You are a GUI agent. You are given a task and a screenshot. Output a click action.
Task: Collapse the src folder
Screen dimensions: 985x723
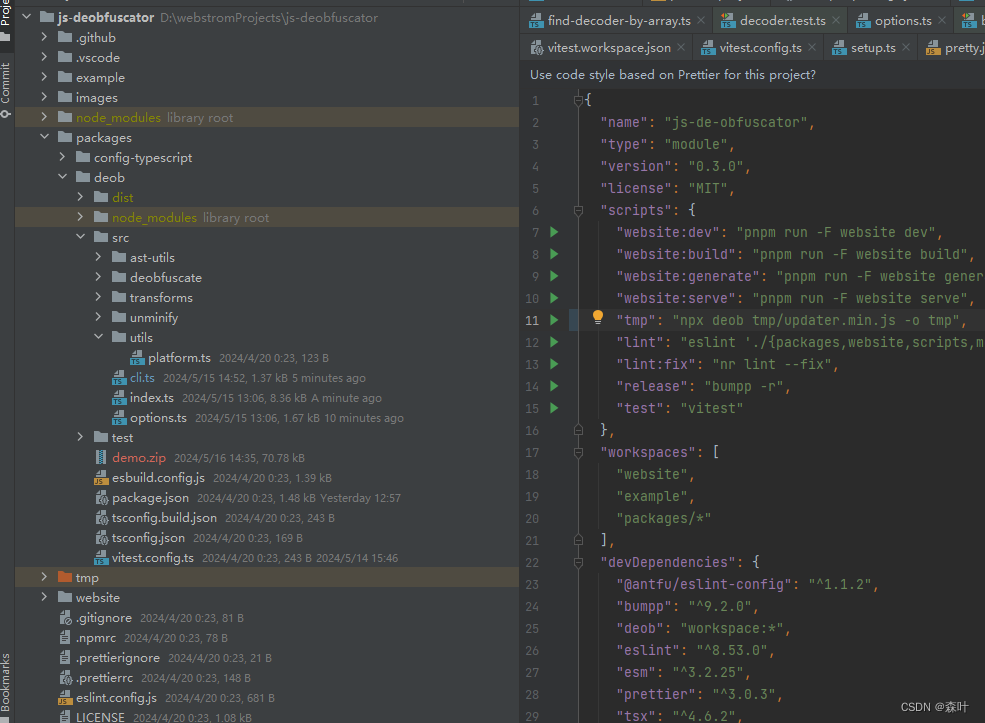[x=80, y=237]
